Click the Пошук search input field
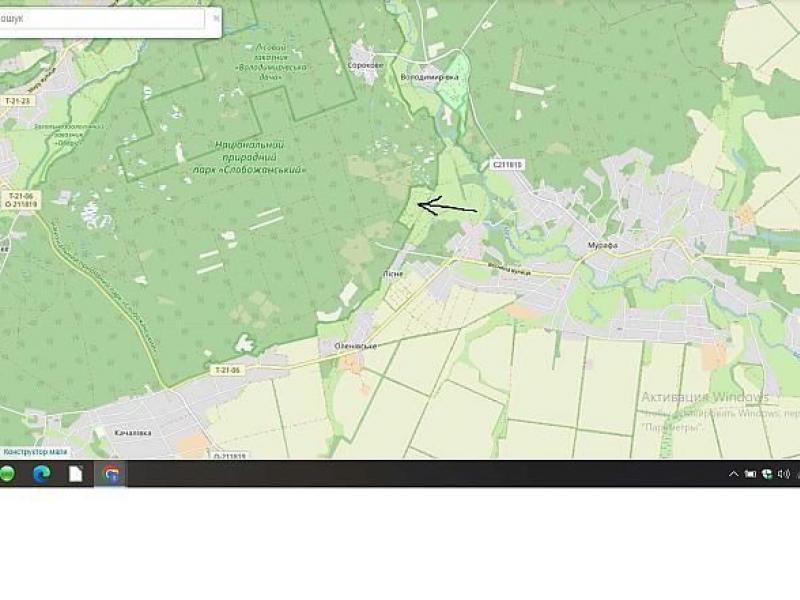This screenshot has height=600, width=800. 100,19
